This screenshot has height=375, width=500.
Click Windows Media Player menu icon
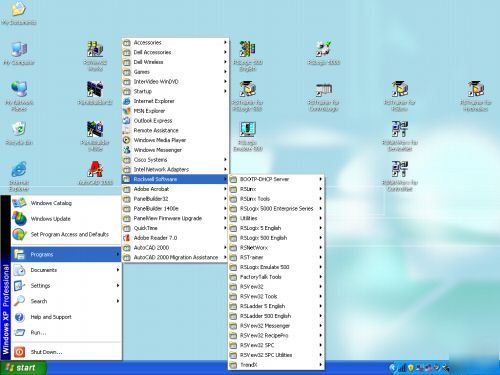(x=127, y=140)
